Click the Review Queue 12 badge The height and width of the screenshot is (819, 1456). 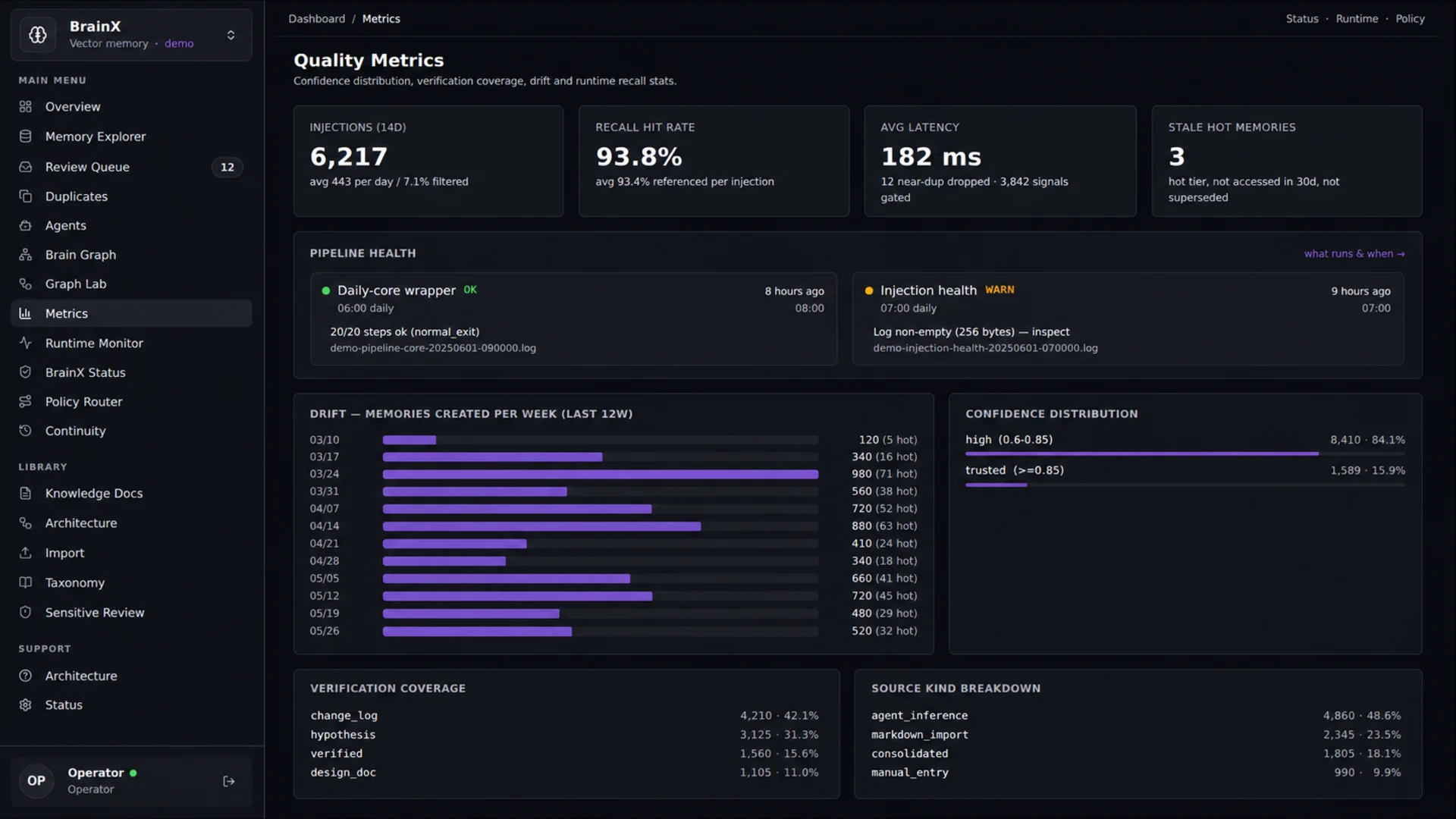pos(227,167)
